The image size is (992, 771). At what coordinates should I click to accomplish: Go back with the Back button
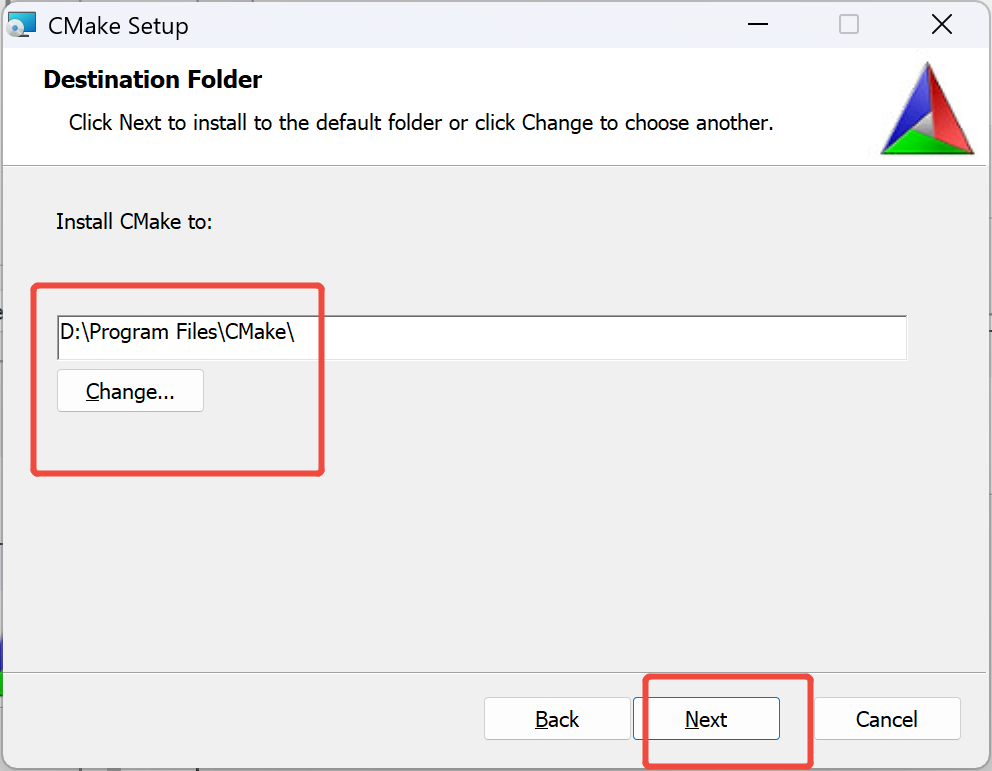point(557,719)
